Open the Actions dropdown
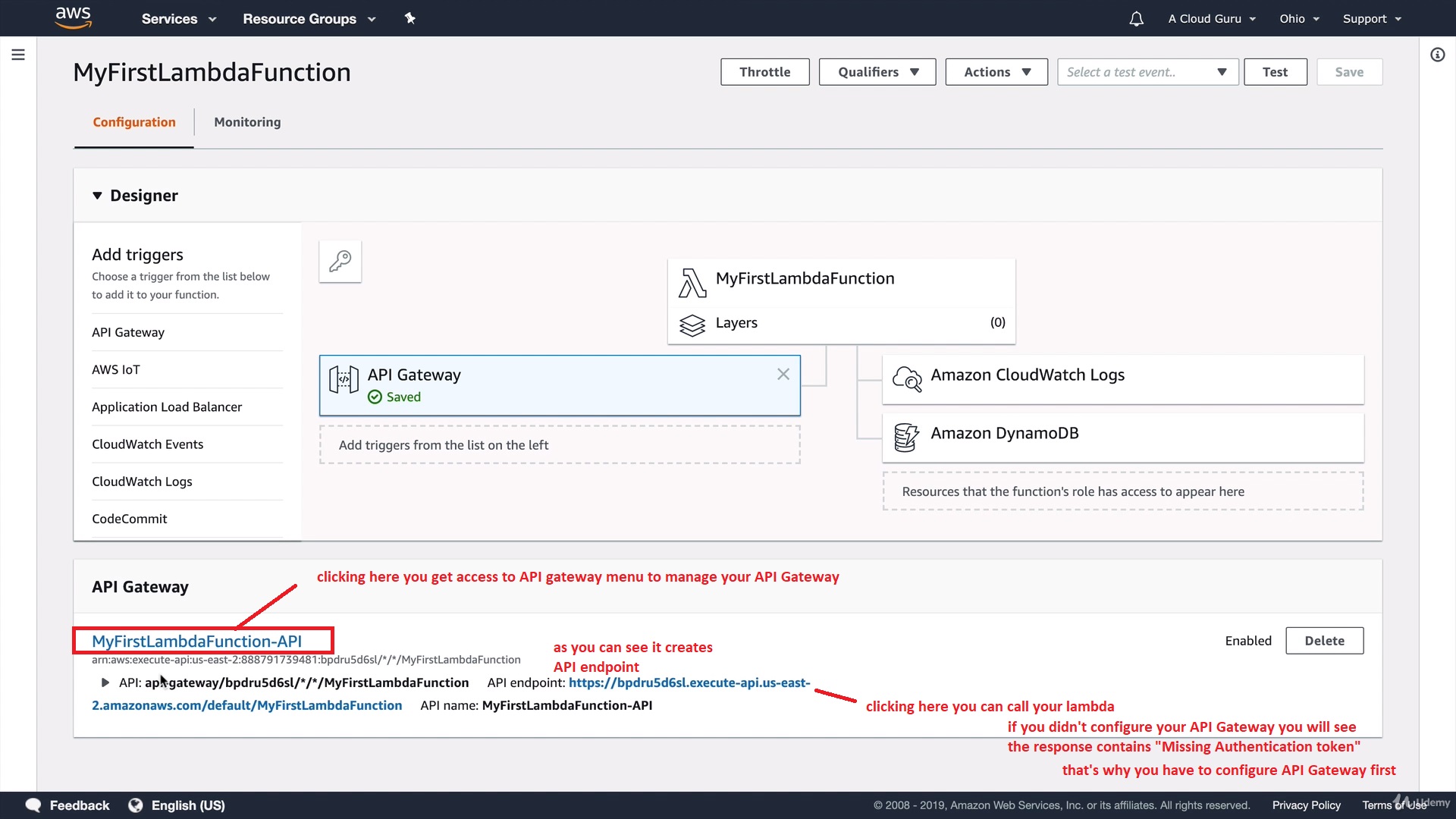This screenshot has width=1456, height=819. [996, 72]
